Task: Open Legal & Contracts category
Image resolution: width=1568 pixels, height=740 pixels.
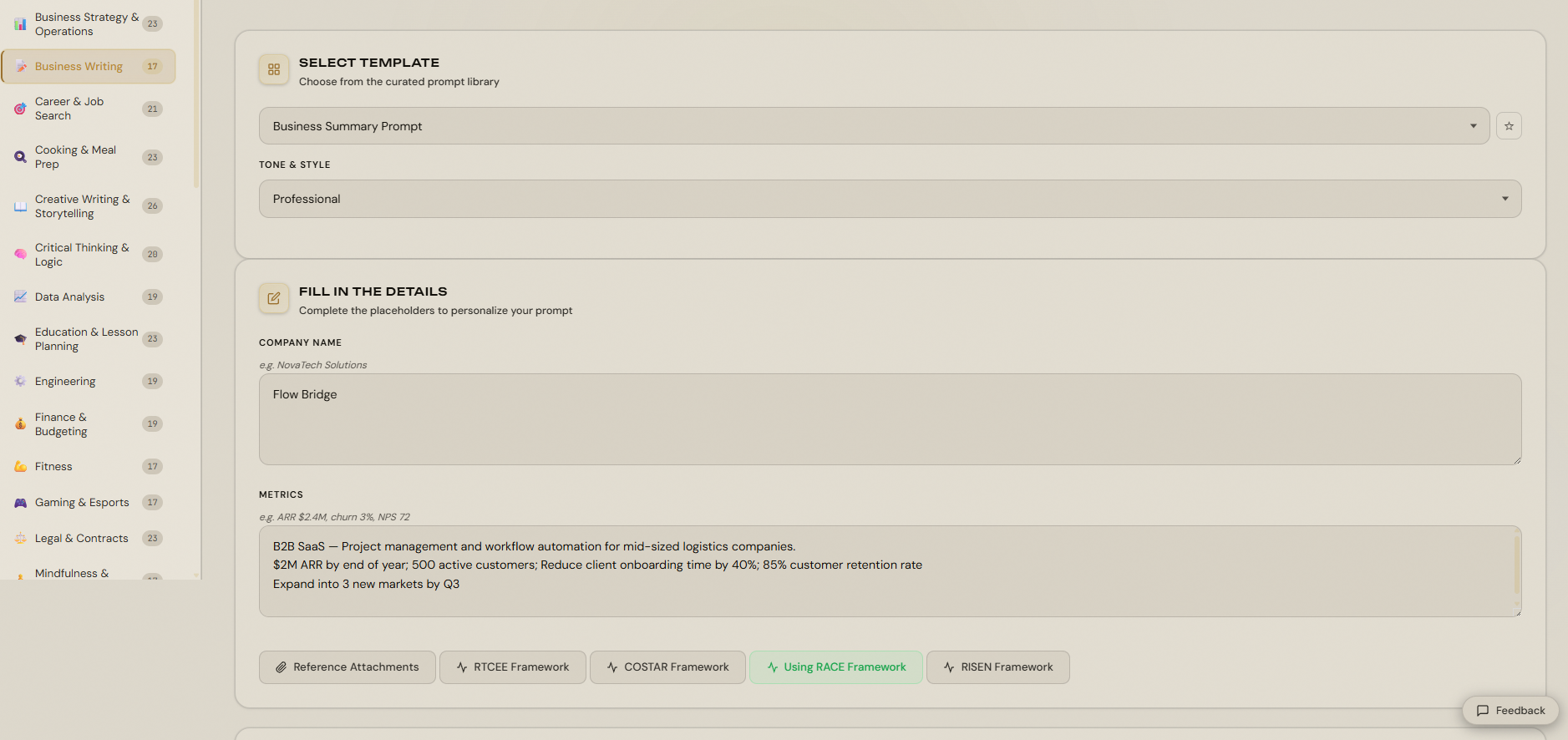Action: [x=88, y=539]
